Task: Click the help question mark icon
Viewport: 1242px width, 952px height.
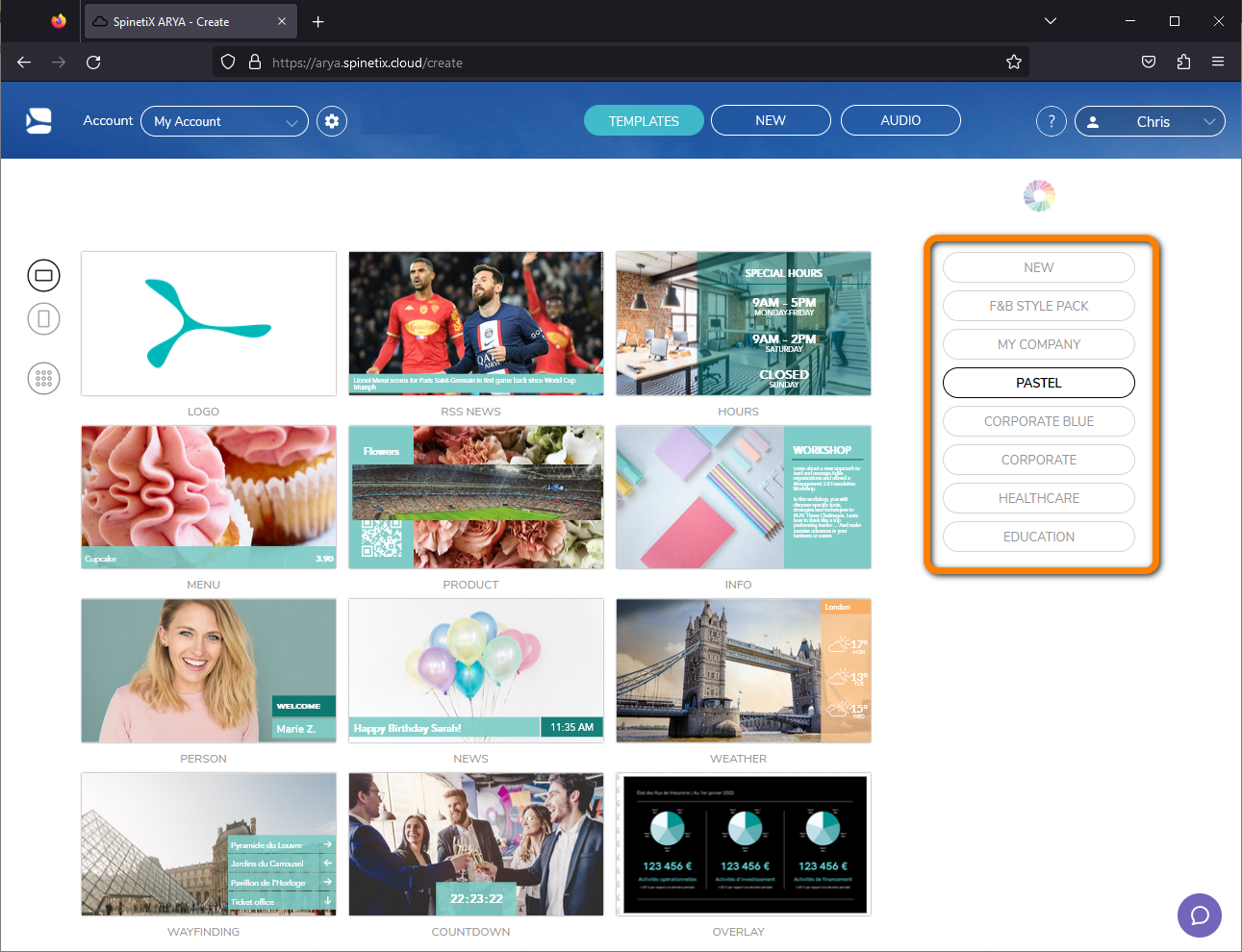Action: [1051, 120]
